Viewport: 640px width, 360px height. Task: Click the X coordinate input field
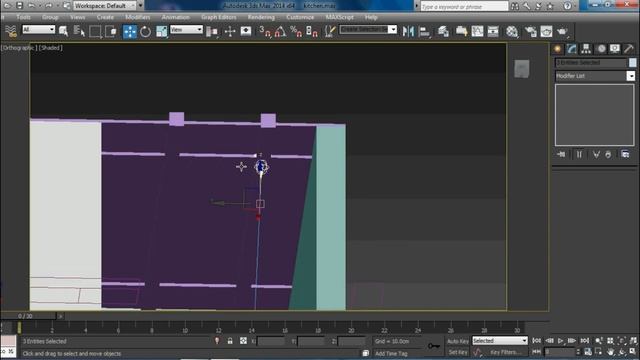tap(271, 341)
